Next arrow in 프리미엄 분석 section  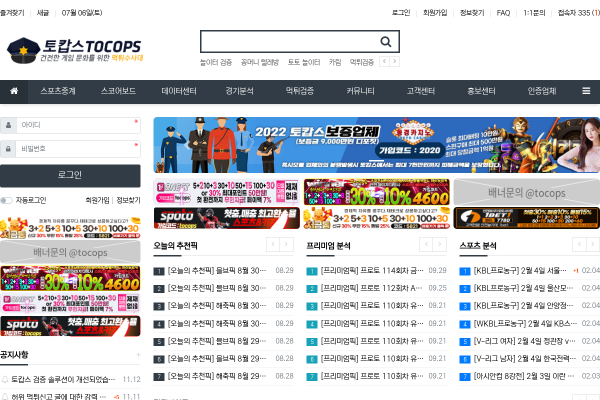pos(440,244)
